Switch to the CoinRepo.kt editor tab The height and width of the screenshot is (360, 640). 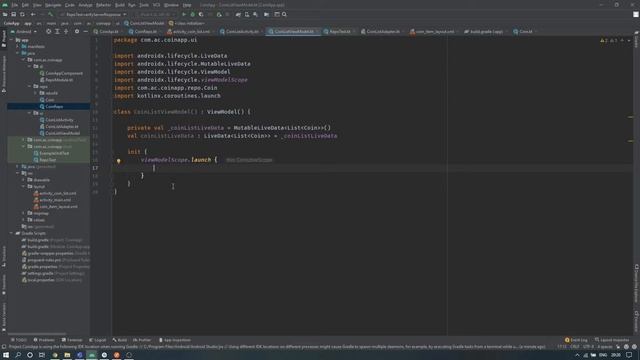145,31
